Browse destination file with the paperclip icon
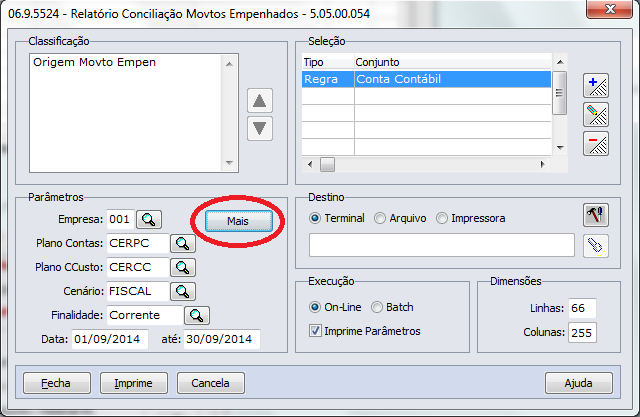The width and height of the screenshot is (640, 417). [x=596, y=246]
